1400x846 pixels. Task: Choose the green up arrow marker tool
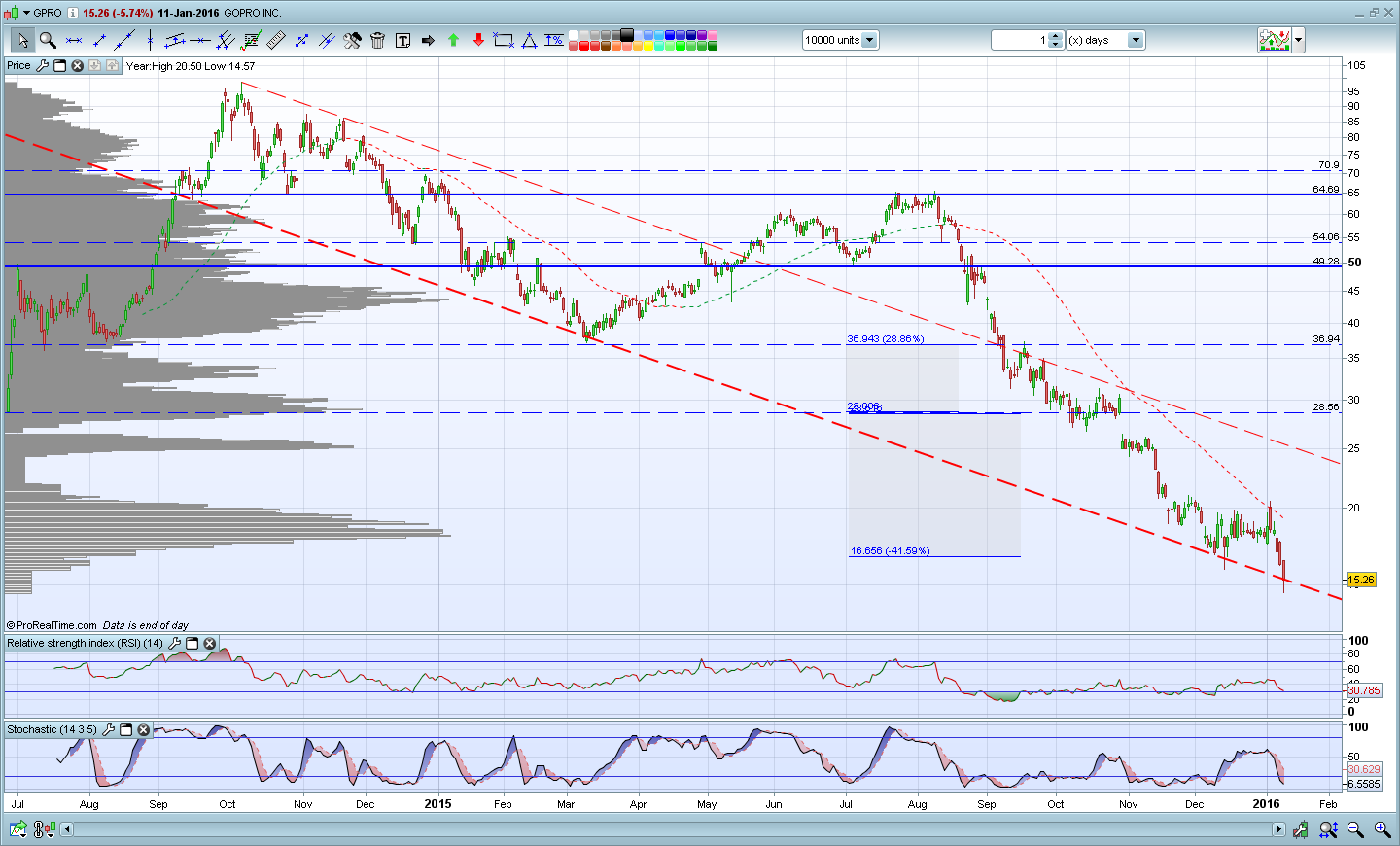[453, 40]
